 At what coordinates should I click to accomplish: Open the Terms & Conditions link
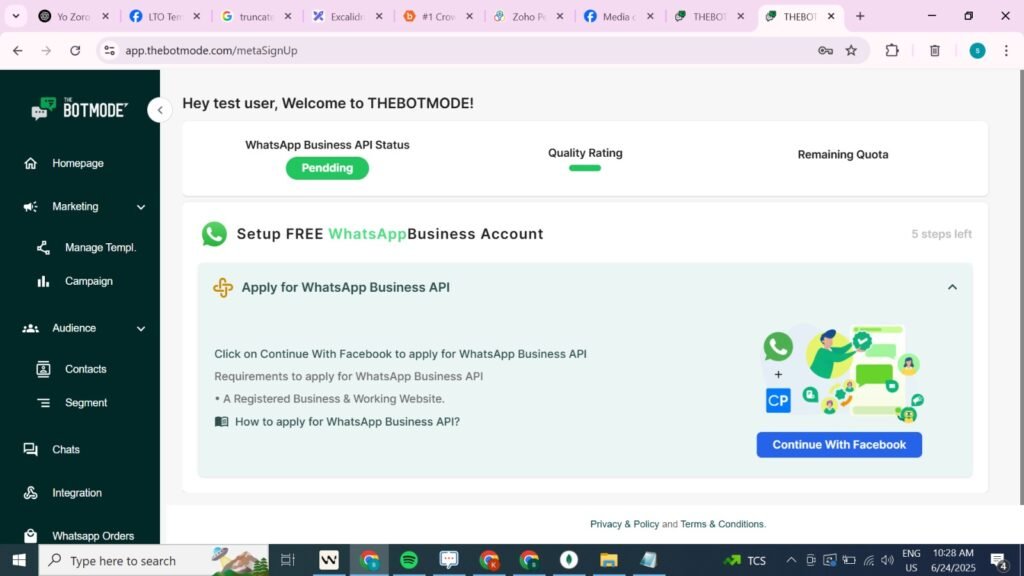(722, 524)
